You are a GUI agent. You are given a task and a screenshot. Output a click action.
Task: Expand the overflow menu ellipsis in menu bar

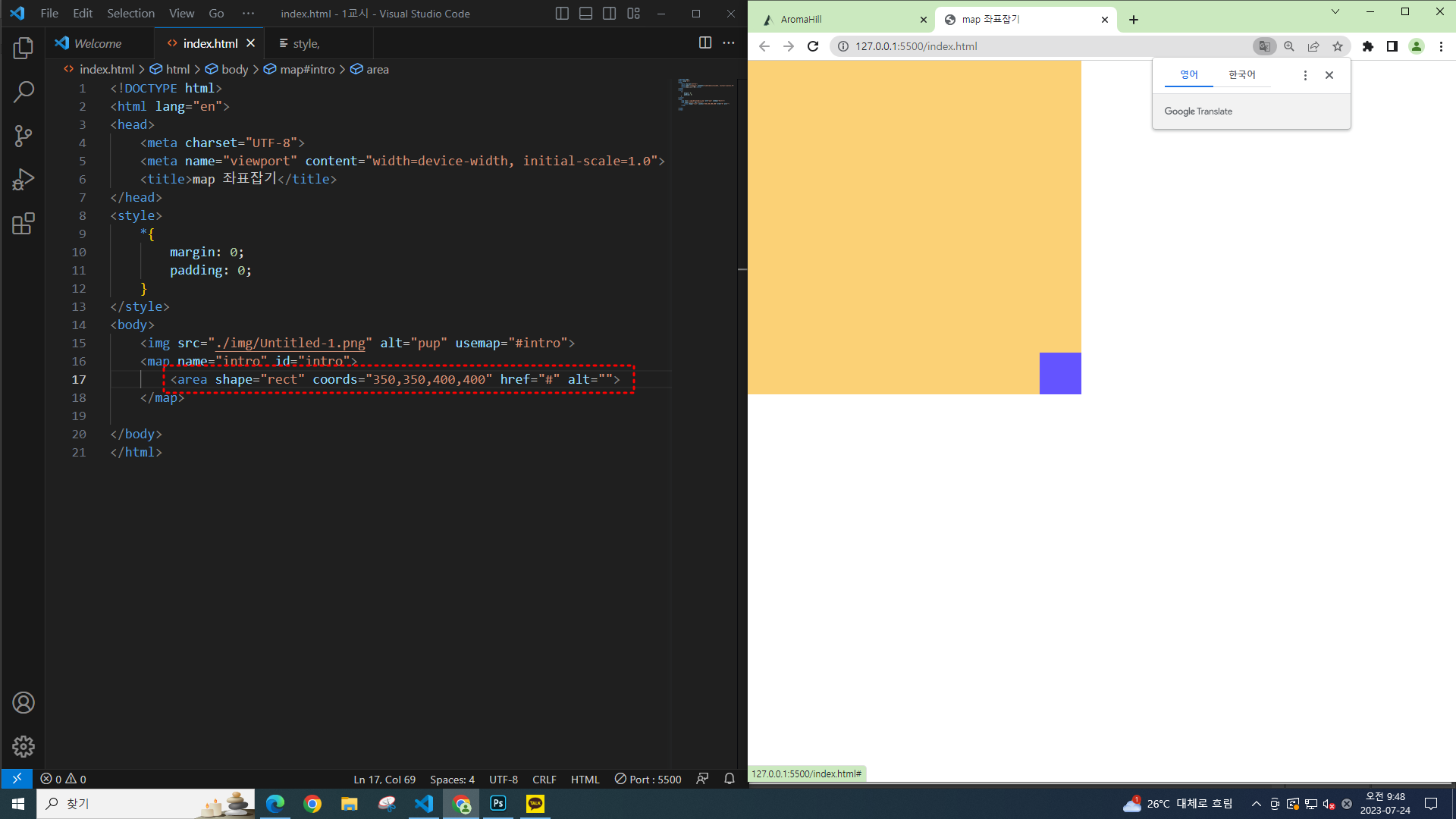(248, 14)
